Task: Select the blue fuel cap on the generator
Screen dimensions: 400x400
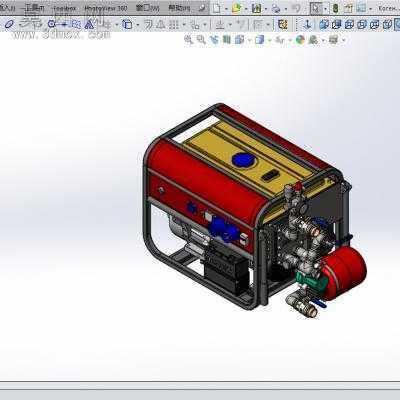Action: point(244,160)
